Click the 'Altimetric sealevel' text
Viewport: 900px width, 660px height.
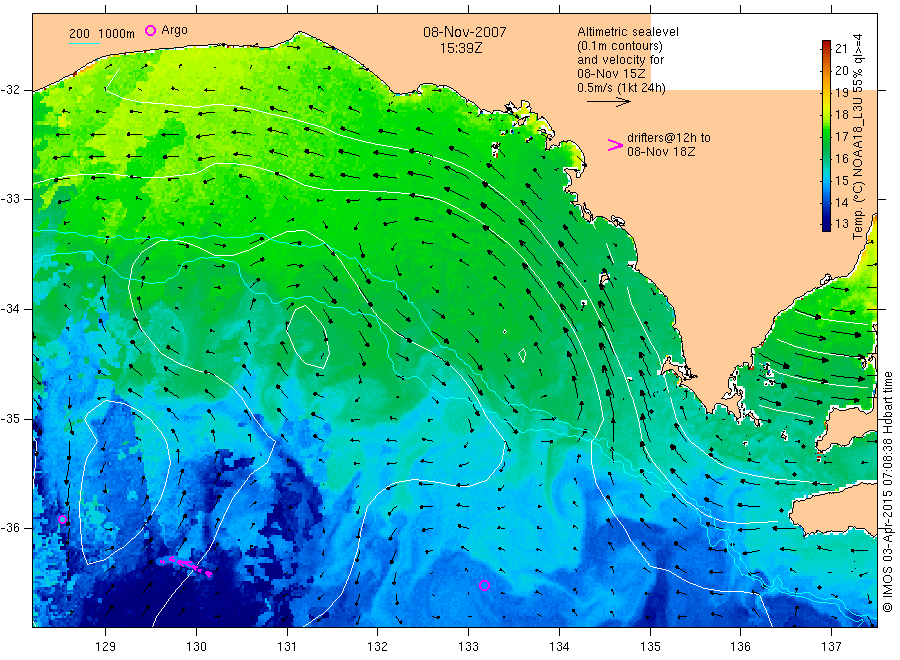tap(627, 32)
